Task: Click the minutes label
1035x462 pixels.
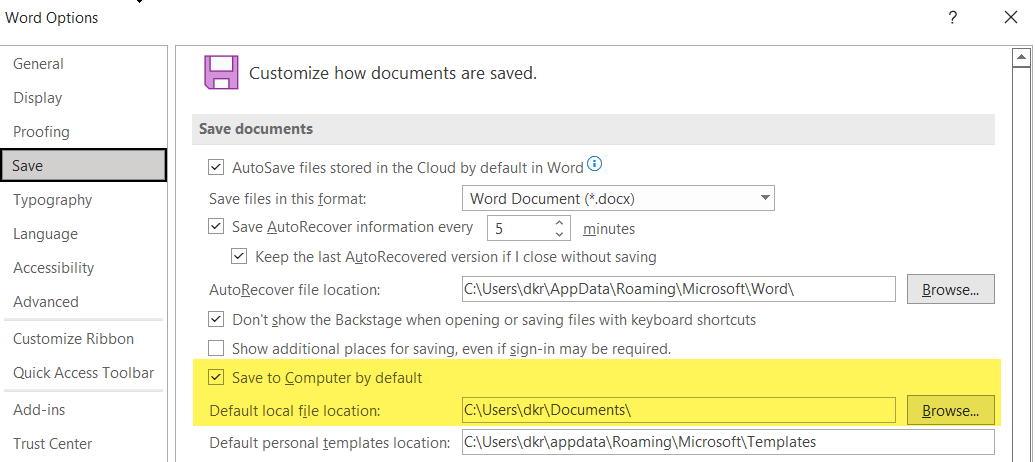Action: pyautogui.click(x=609, y=229)
